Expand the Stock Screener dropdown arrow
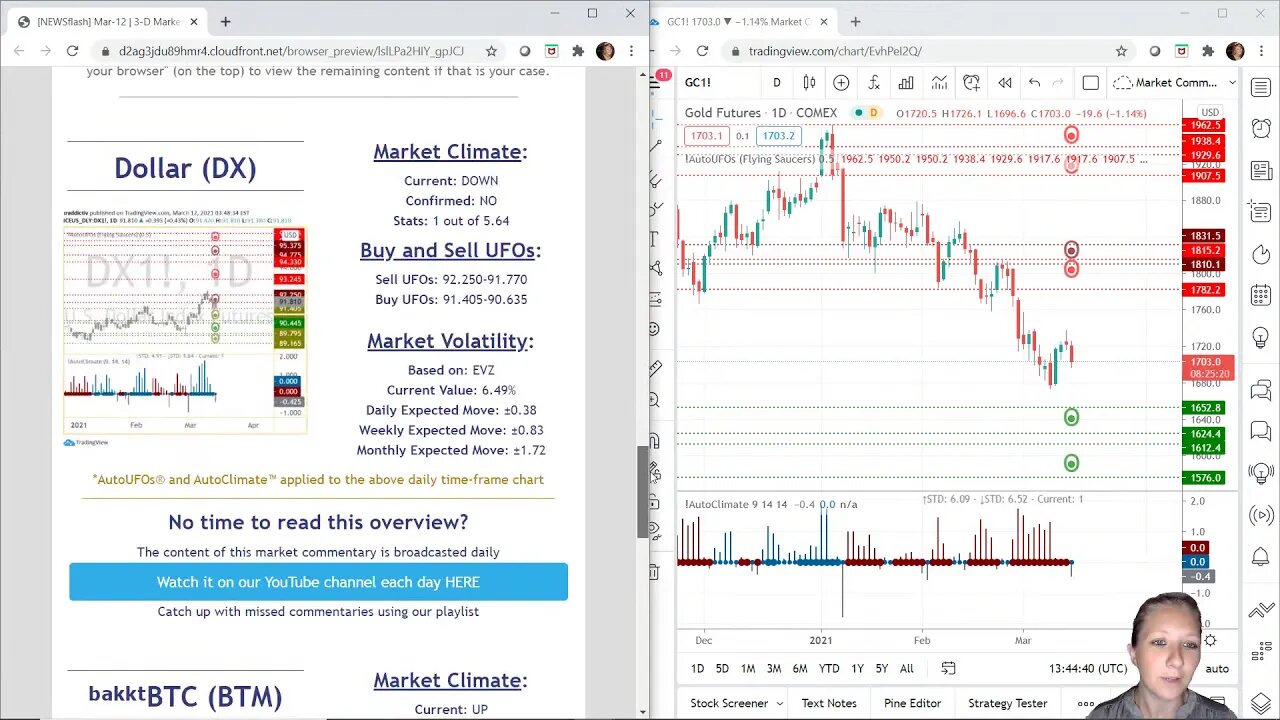 780,703
